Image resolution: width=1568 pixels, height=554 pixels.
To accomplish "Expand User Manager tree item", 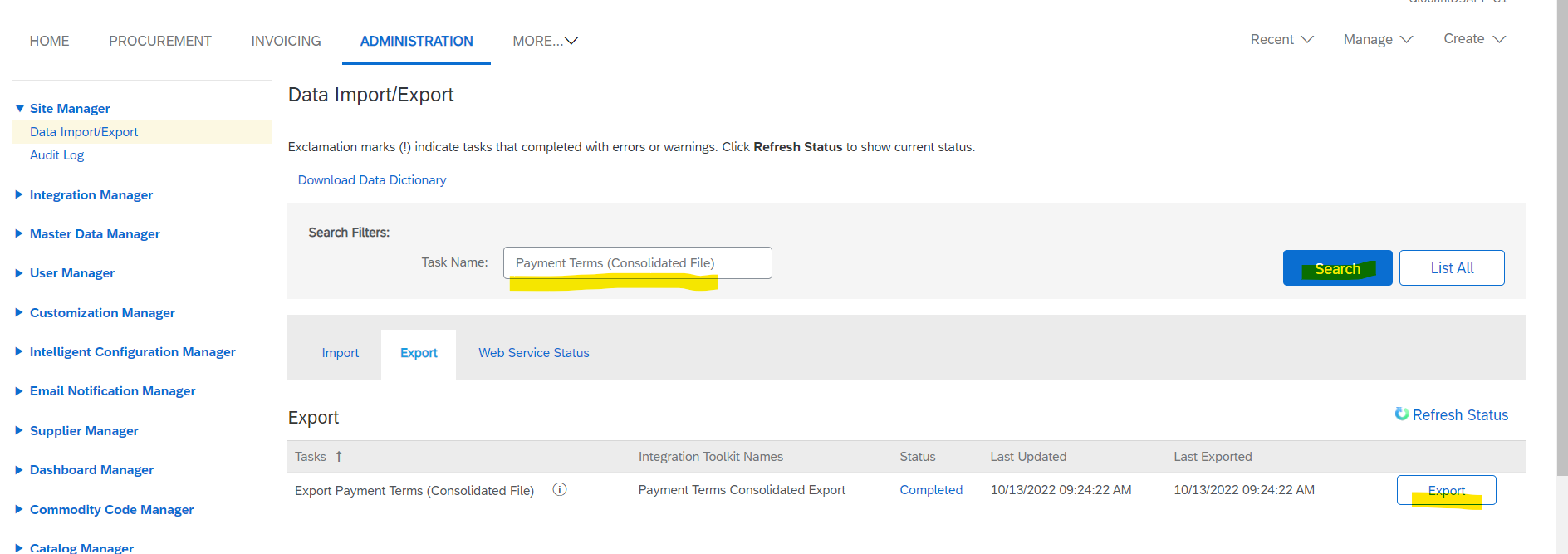I will pyautogui.click(x=20, y=273).
